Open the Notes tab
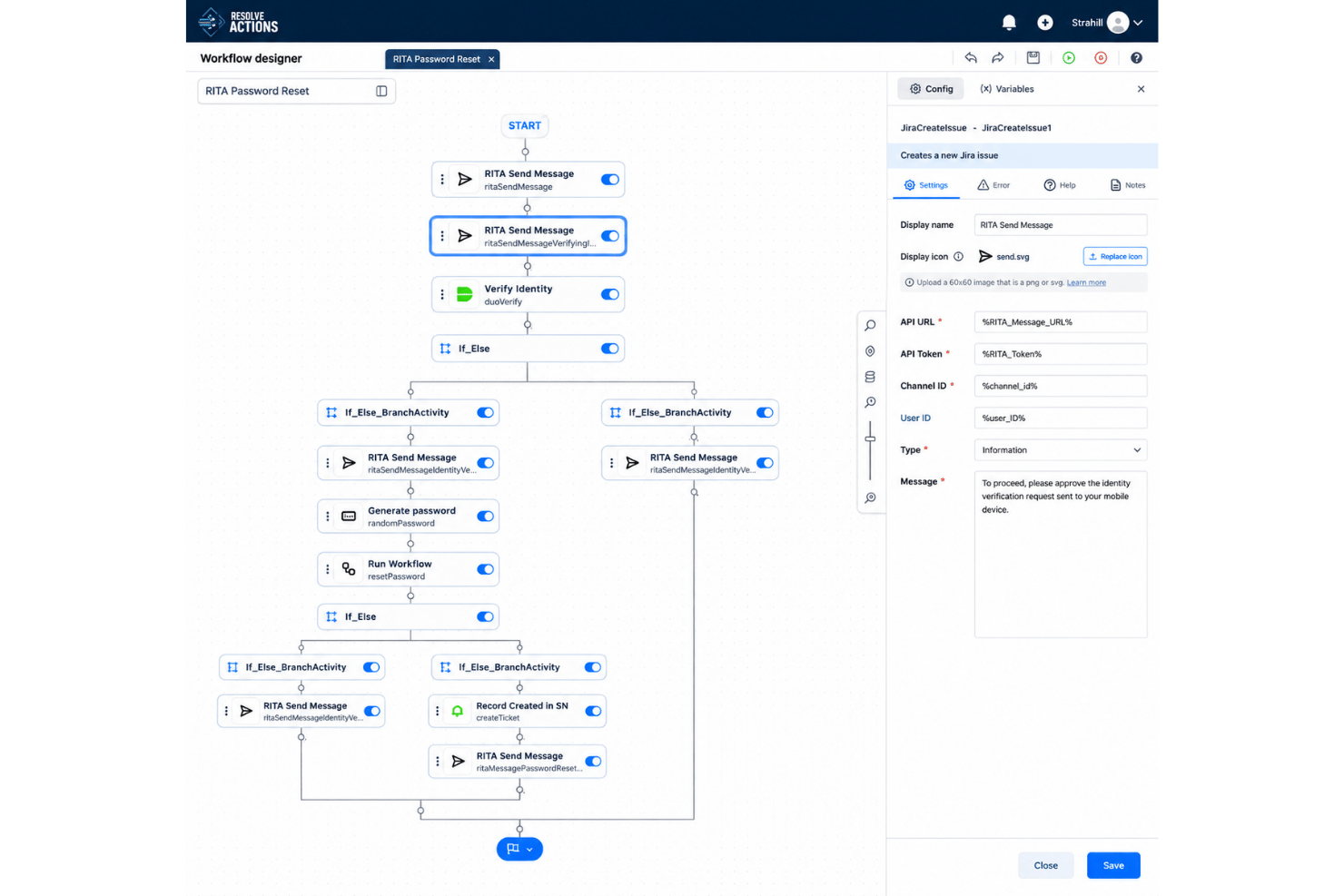Viewport: 1344px width, 896px height. click(1128, 185)
